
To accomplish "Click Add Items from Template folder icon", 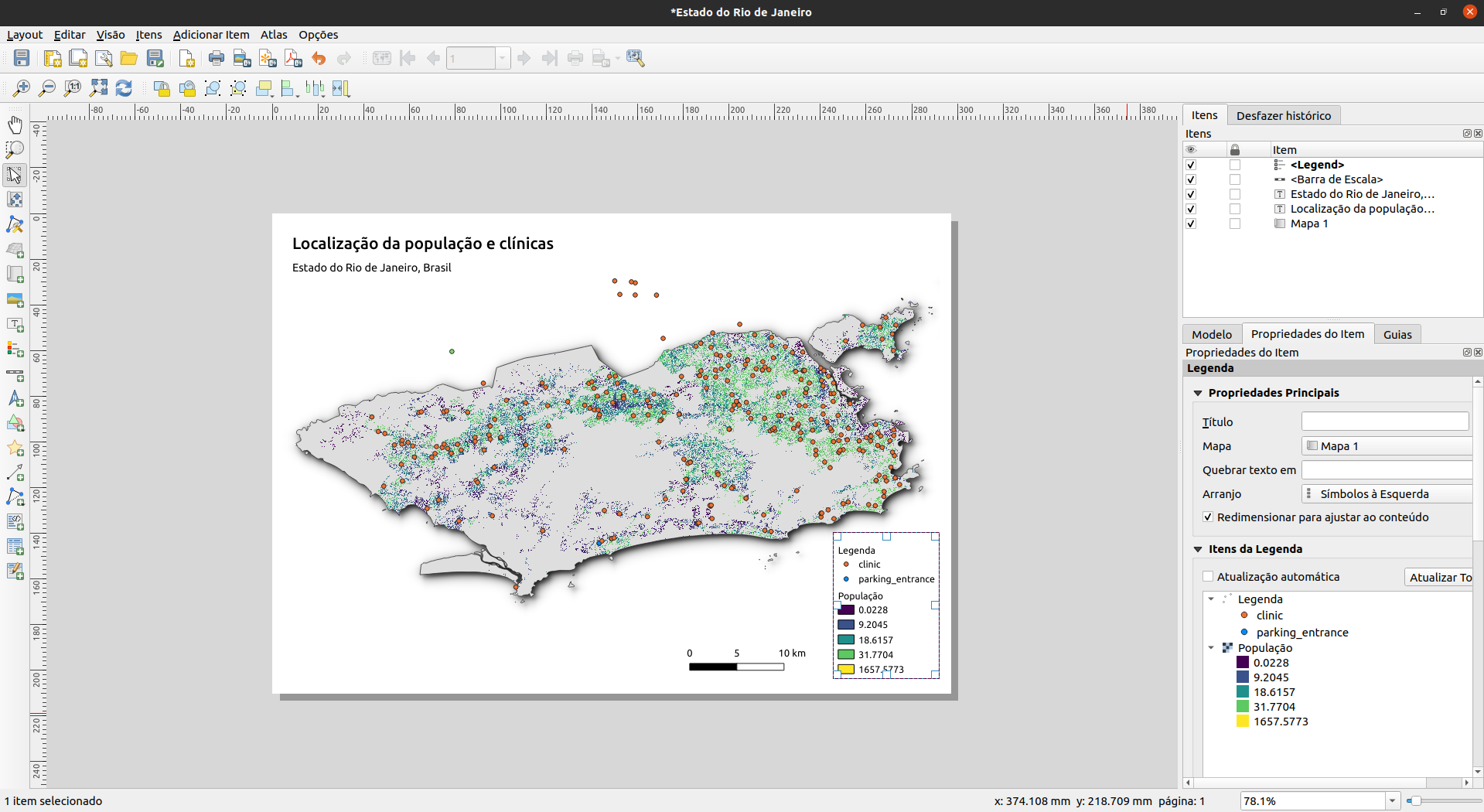I will 129,58.
